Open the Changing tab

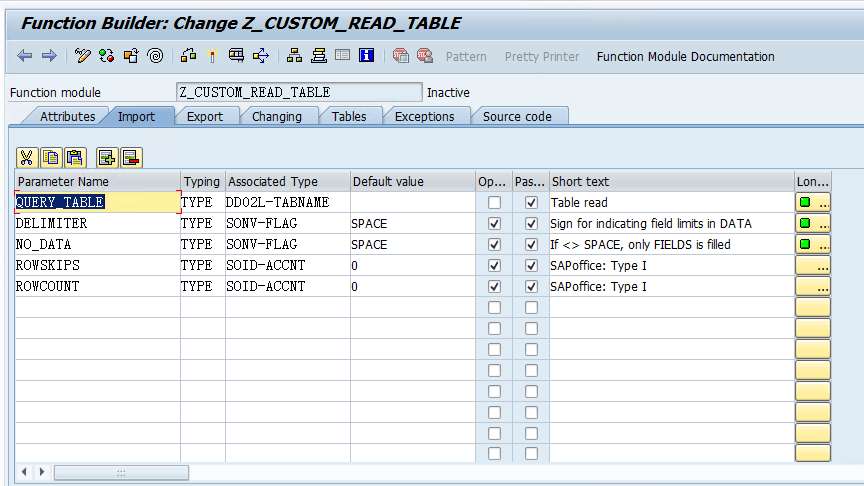pos(277,116)
